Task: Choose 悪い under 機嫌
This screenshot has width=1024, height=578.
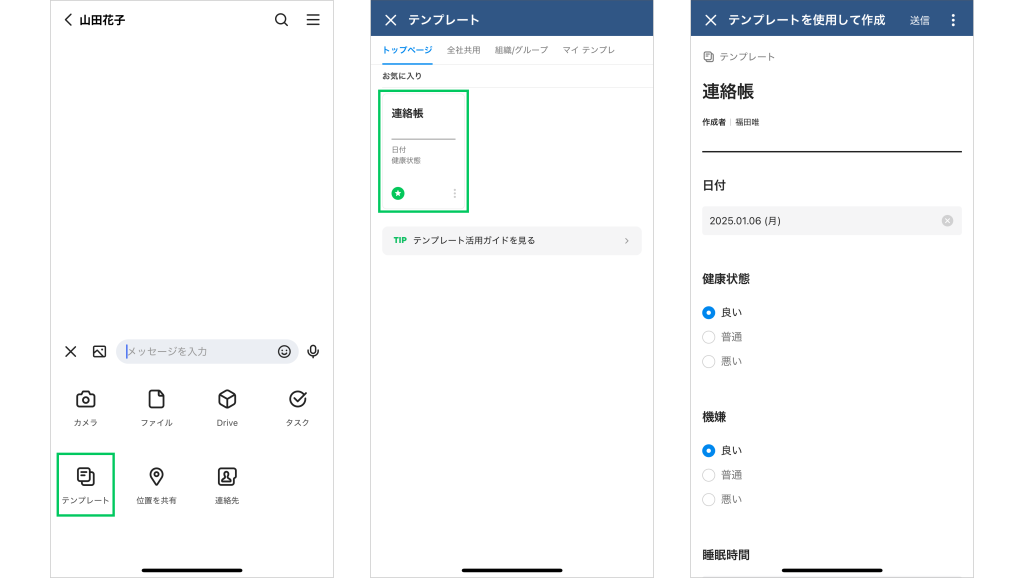Action: coord(708,498)
